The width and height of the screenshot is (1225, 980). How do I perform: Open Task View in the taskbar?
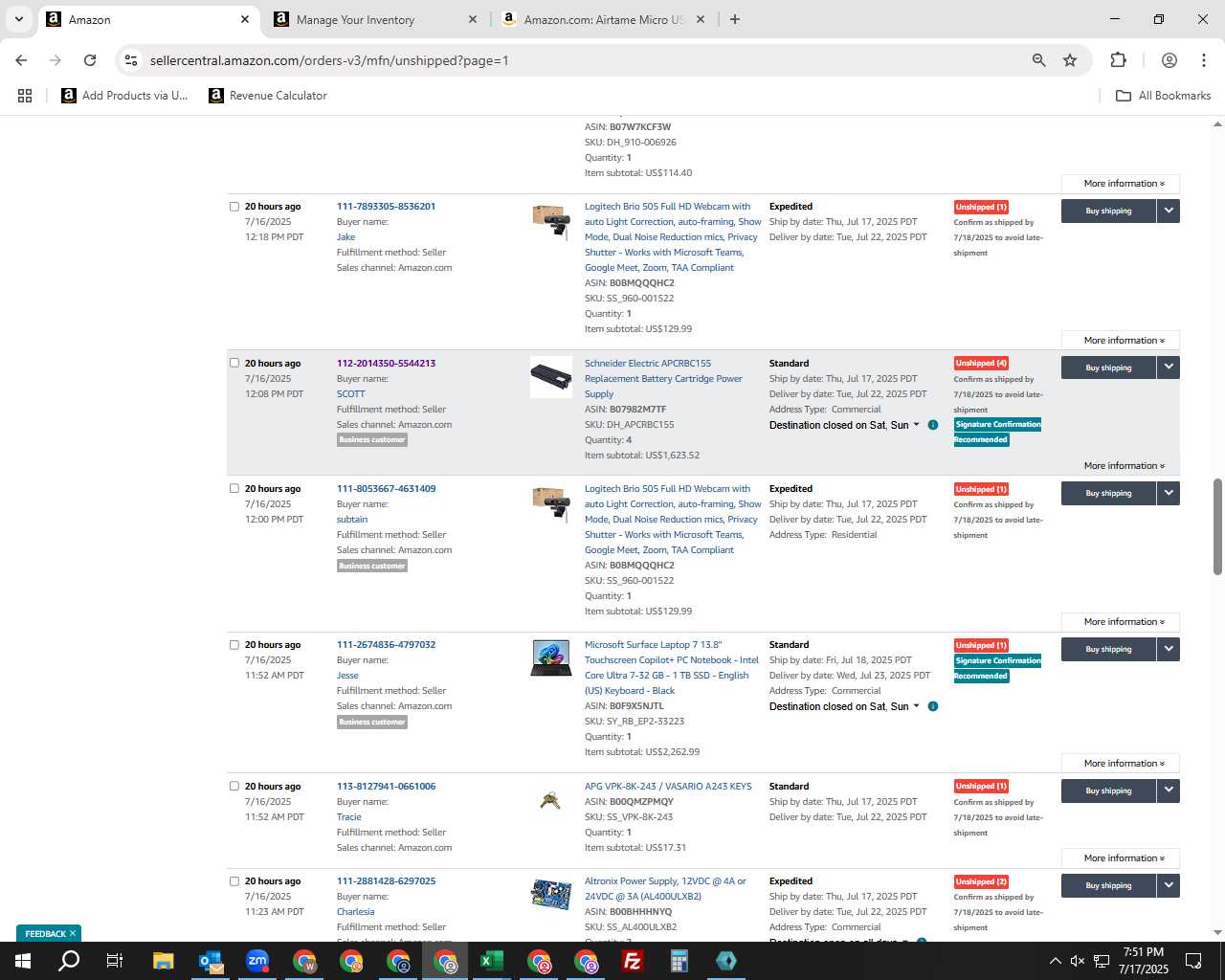point(115,961)
